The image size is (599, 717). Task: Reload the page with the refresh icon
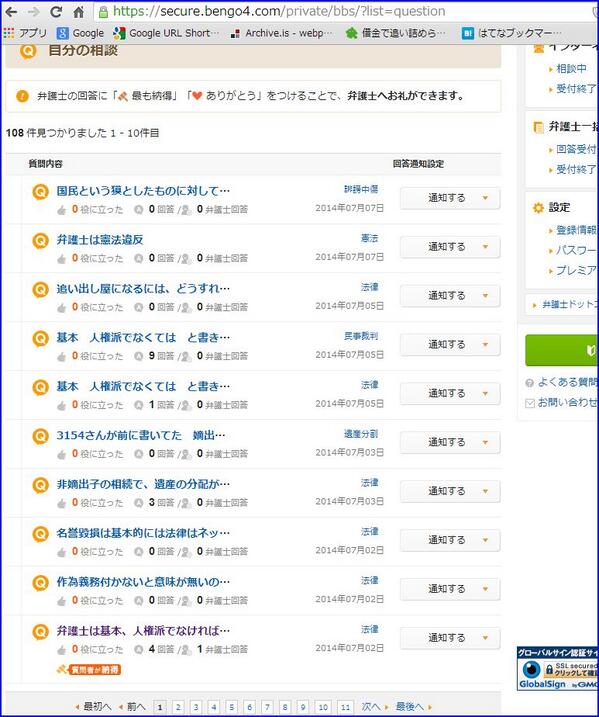click(x=56, y=12)
